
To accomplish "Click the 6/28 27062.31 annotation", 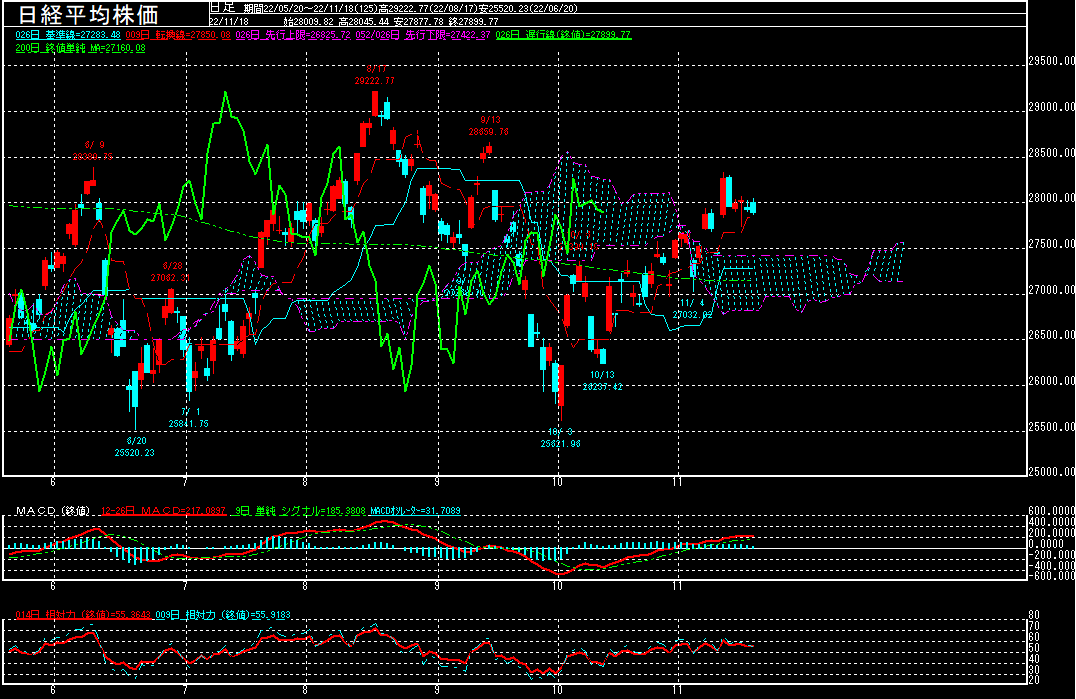I will click(170, 272).
